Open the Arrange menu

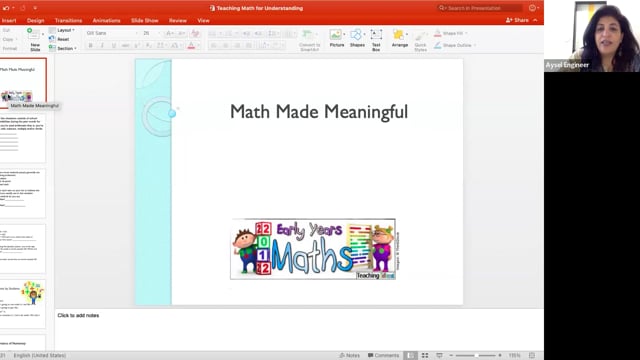coord(400,39)
